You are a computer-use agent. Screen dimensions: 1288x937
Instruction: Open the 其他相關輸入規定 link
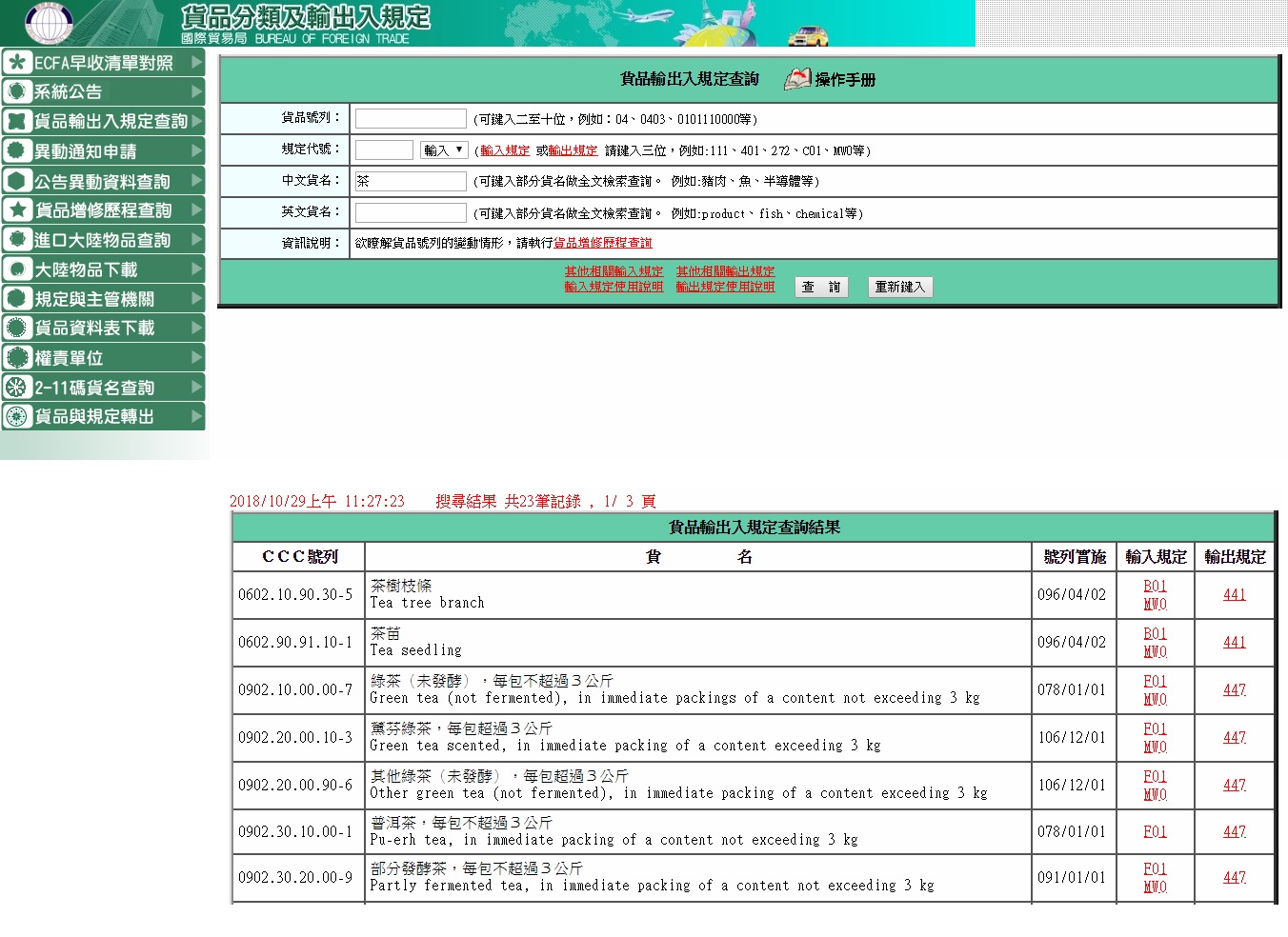click(614, 271)
